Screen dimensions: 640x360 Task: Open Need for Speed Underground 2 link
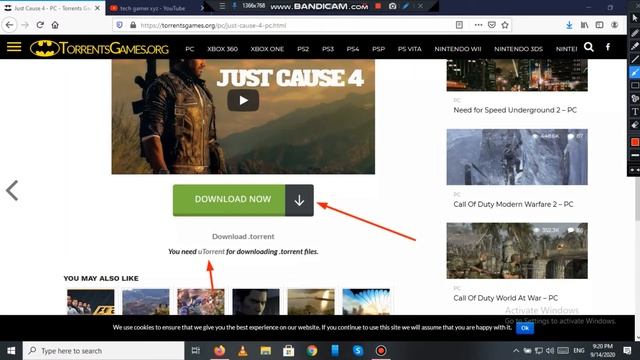(x=515, y=110)
